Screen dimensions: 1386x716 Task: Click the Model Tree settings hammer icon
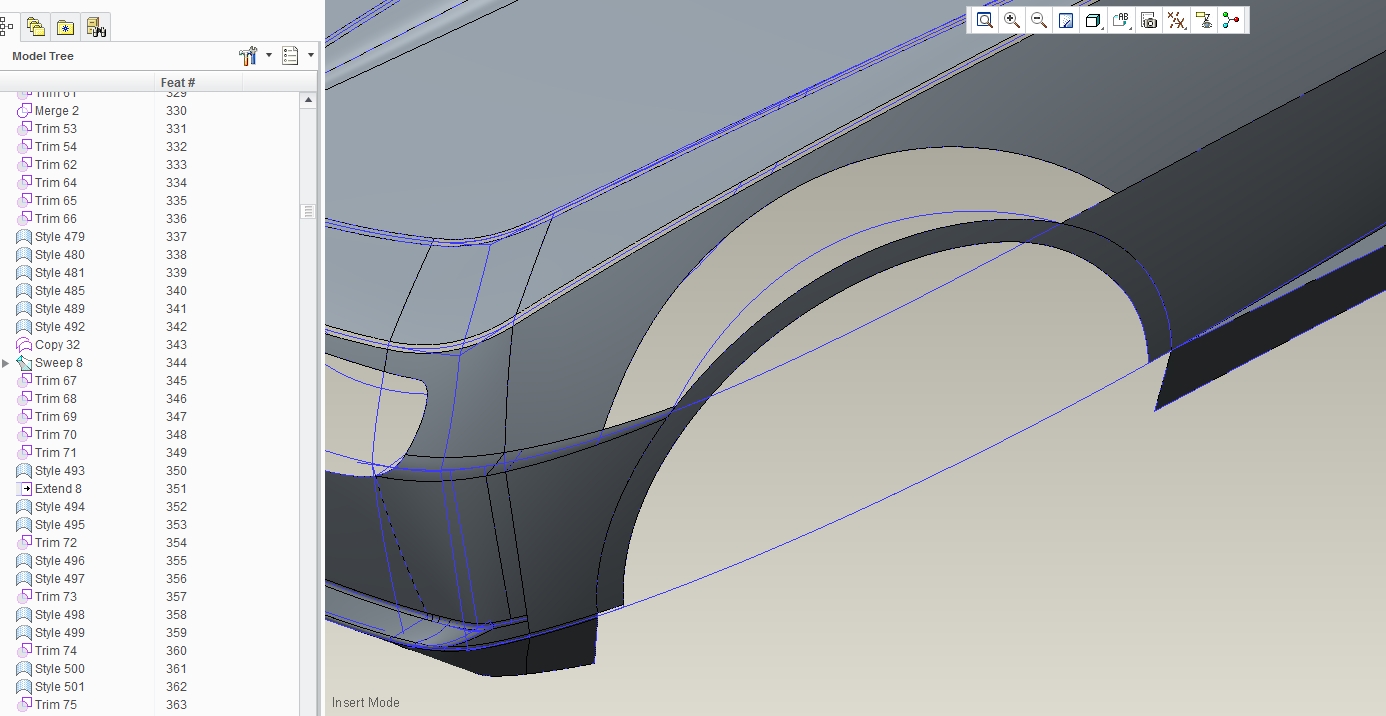click(248, 56)
